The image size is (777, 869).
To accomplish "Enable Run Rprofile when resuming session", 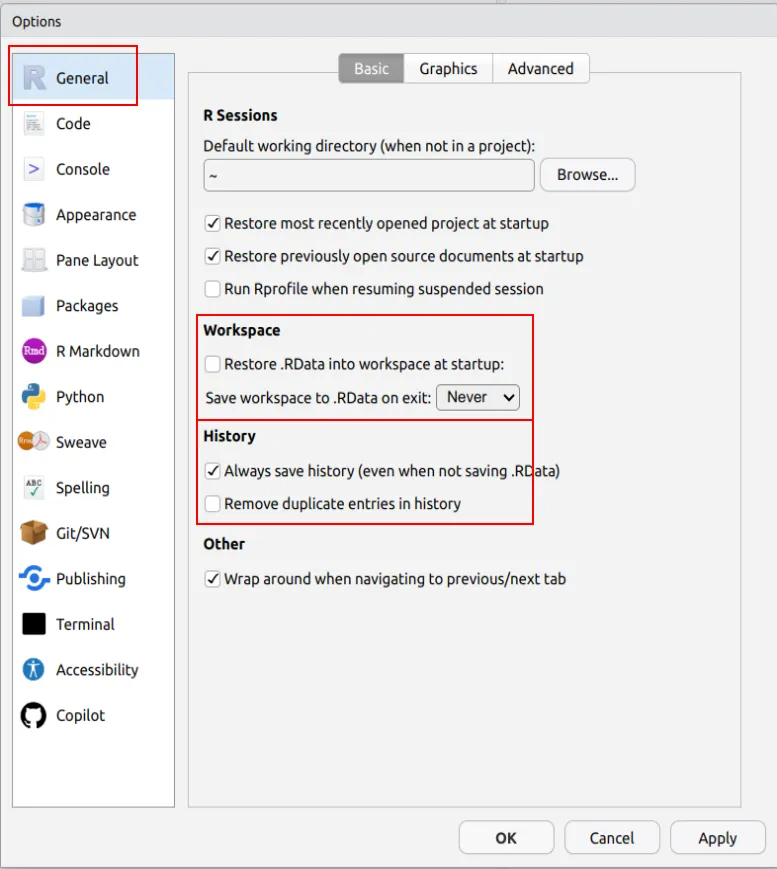I will (212, 289).
